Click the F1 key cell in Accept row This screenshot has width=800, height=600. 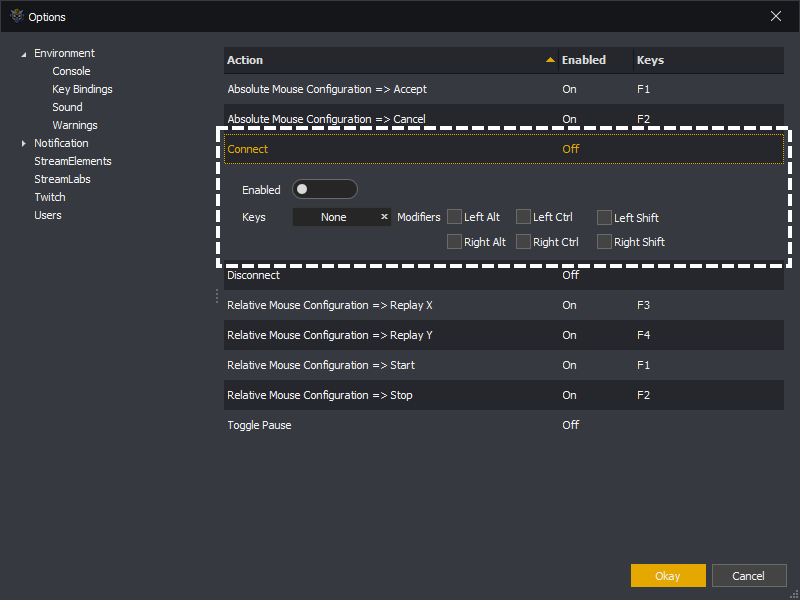pyautogui.click(x=643, y=89)
